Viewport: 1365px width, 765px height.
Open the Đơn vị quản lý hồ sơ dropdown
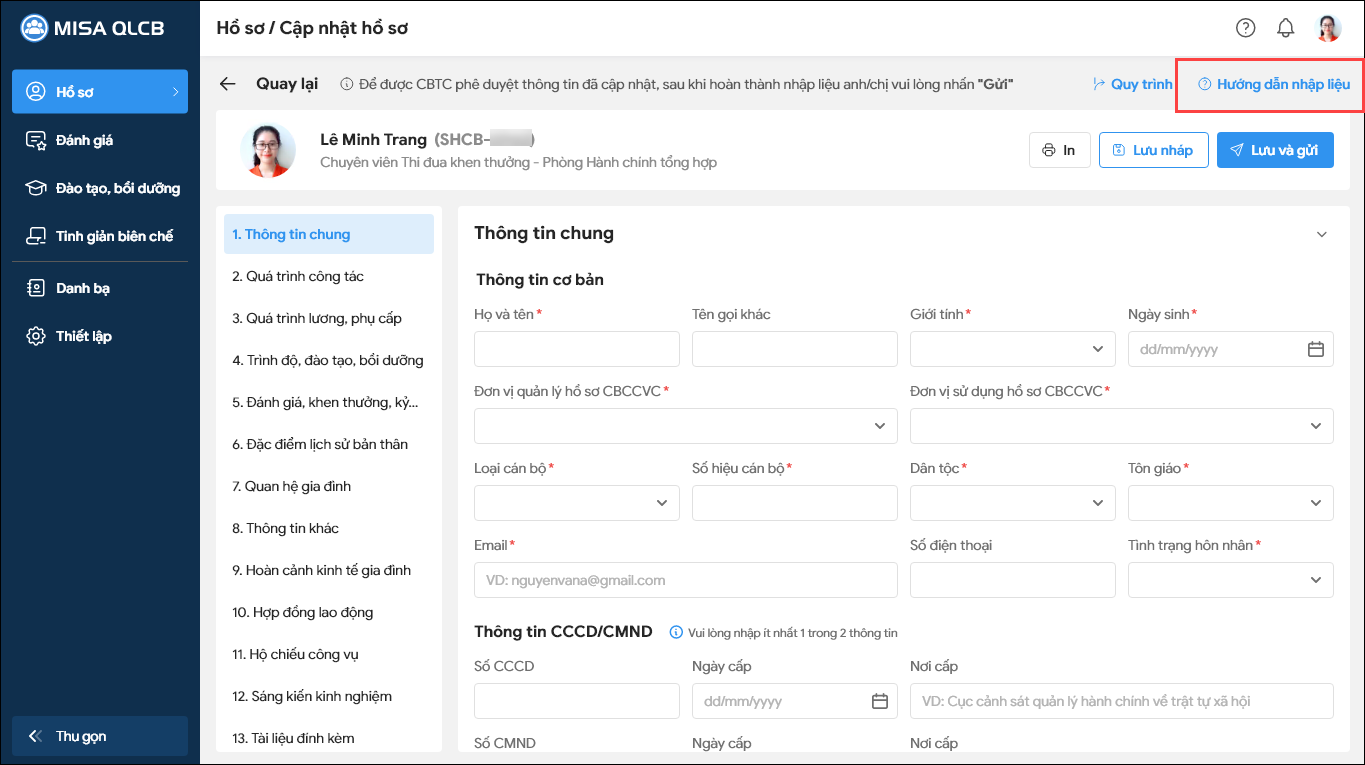[x=880, y=426]
